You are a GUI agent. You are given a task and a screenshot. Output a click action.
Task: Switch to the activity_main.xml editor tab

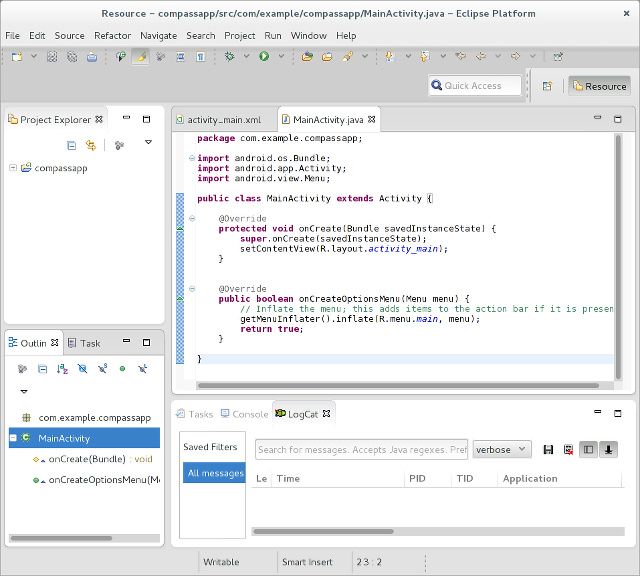223,120
